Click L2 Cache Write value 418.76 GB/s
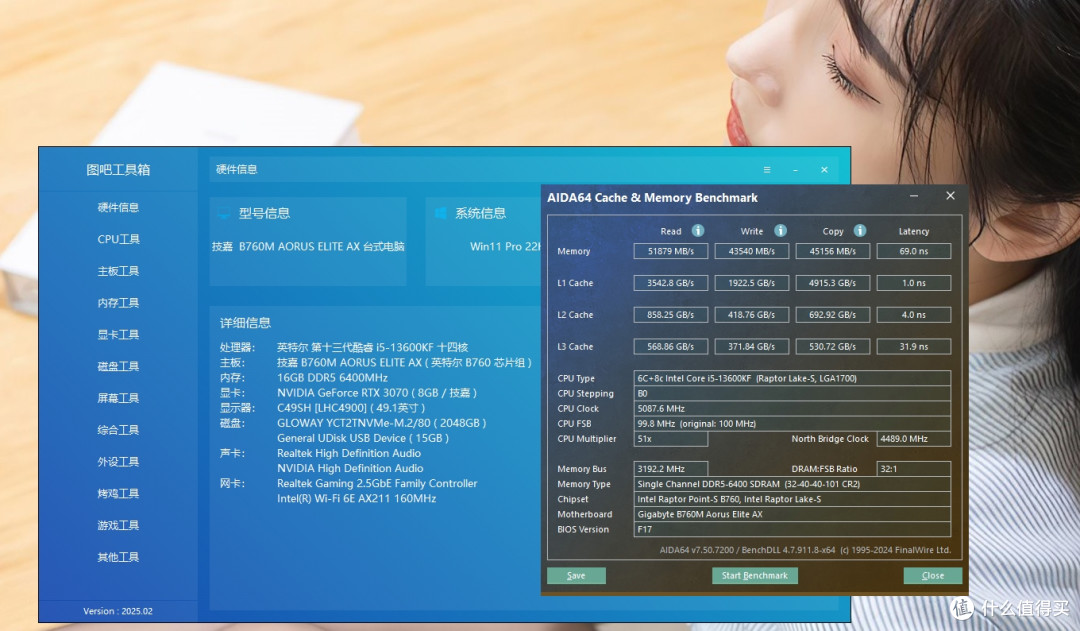 [x=751, y=315]
